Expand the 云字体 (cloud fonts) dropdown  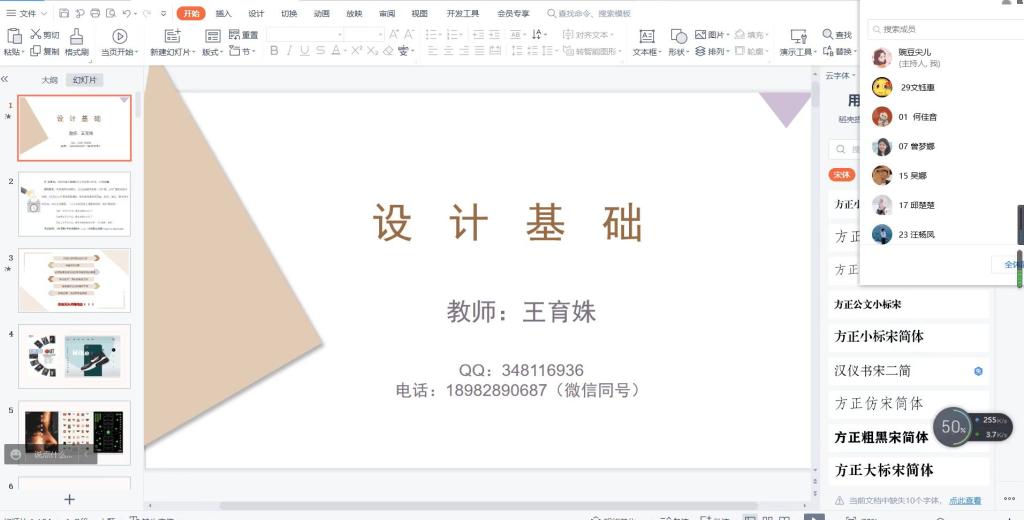pos(840,75)
